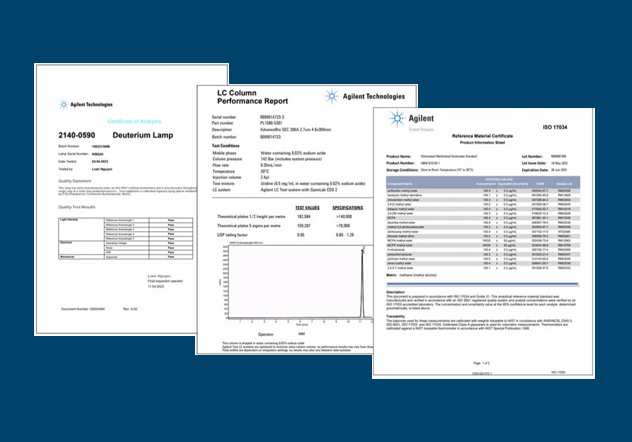Click the "Serial number" label on LC report
The height and width of the screenshot is (442, 632).
[x=224, y=117]
